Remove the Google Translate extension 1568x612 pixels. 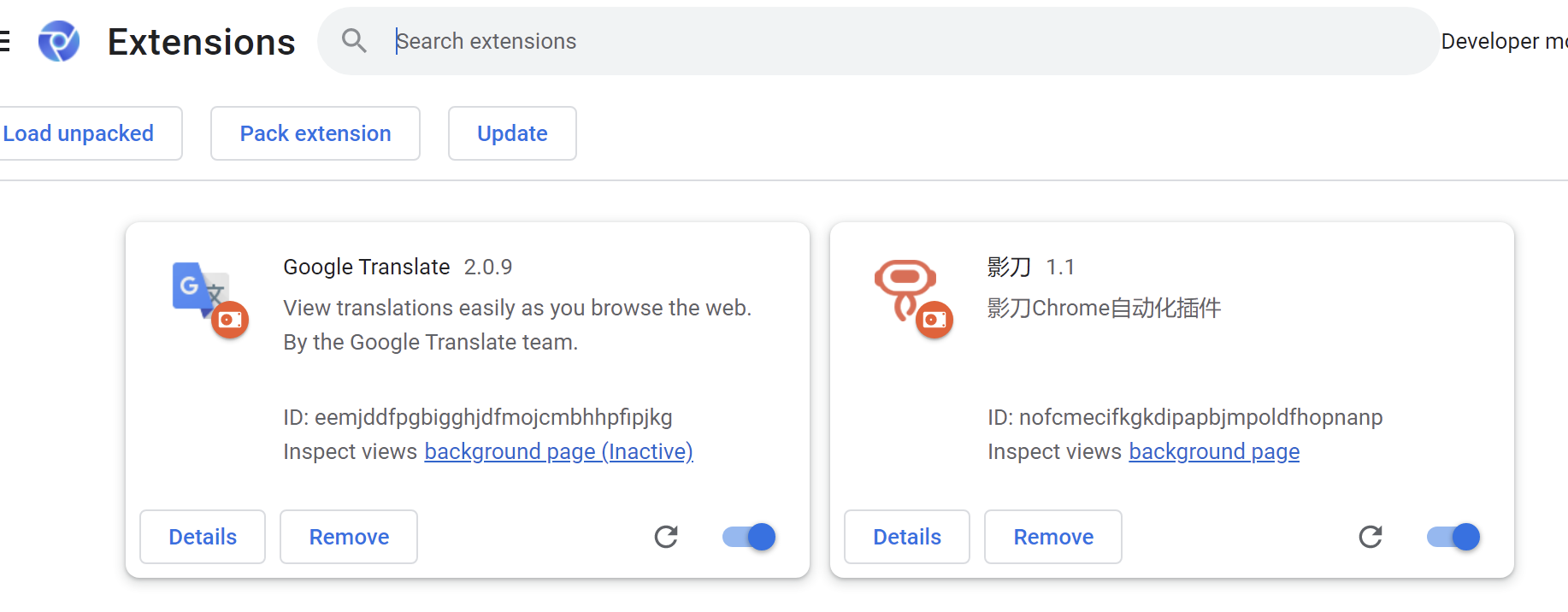(349, 537)
